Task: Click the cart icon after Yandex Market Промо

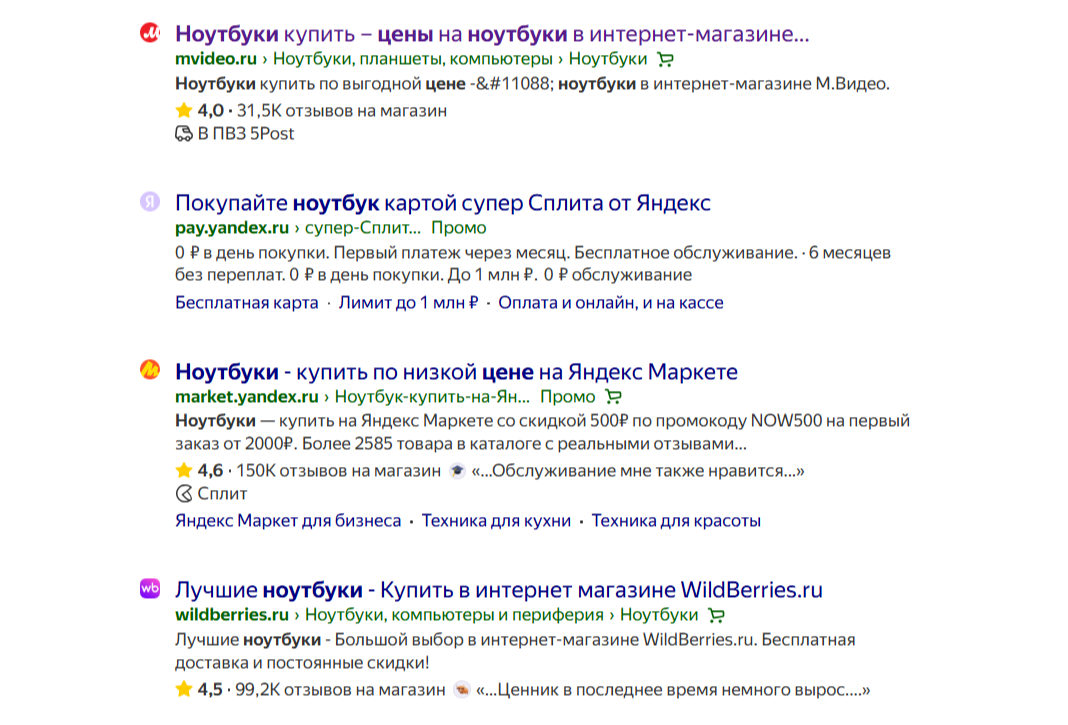Action: click(614, 397)
